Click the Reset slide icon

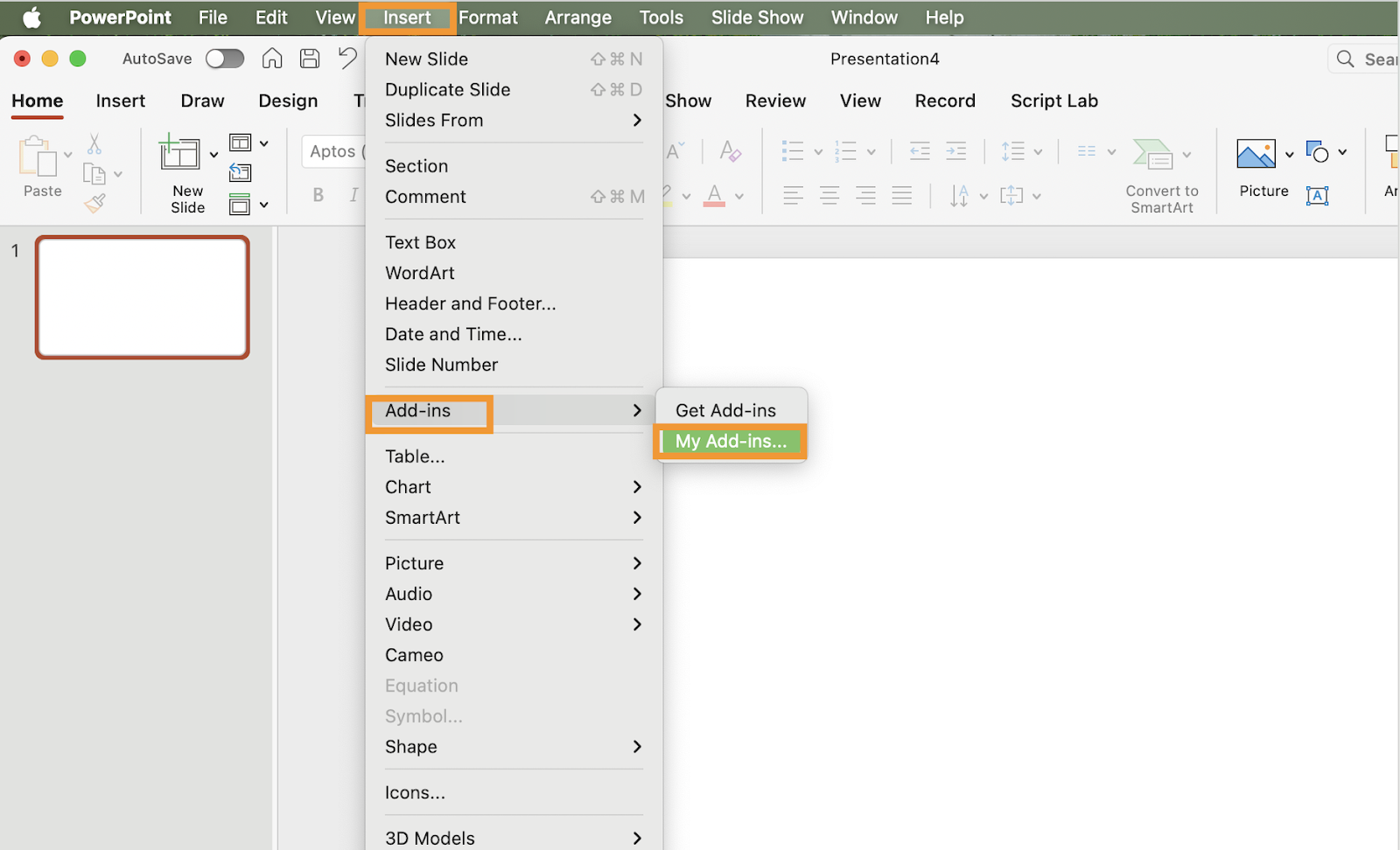click(x=240, y=173)
